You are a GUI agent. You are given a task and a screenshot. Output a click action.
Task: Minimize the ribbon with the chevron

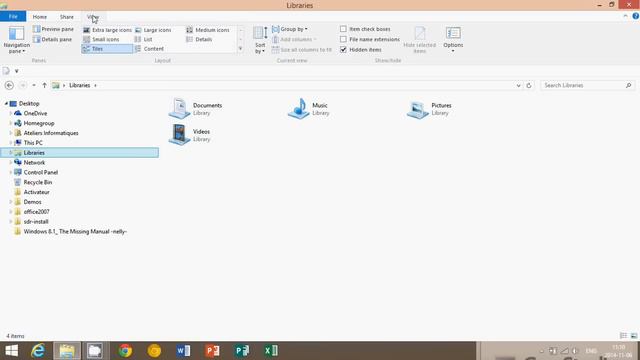(x=625, y=16)
